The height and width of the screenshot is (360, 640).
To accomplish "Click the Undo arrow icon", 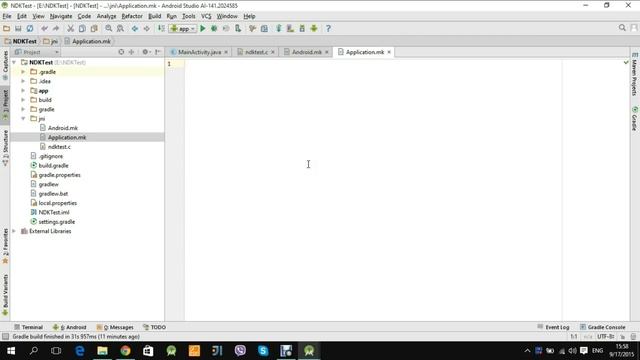I will (44, 29).
